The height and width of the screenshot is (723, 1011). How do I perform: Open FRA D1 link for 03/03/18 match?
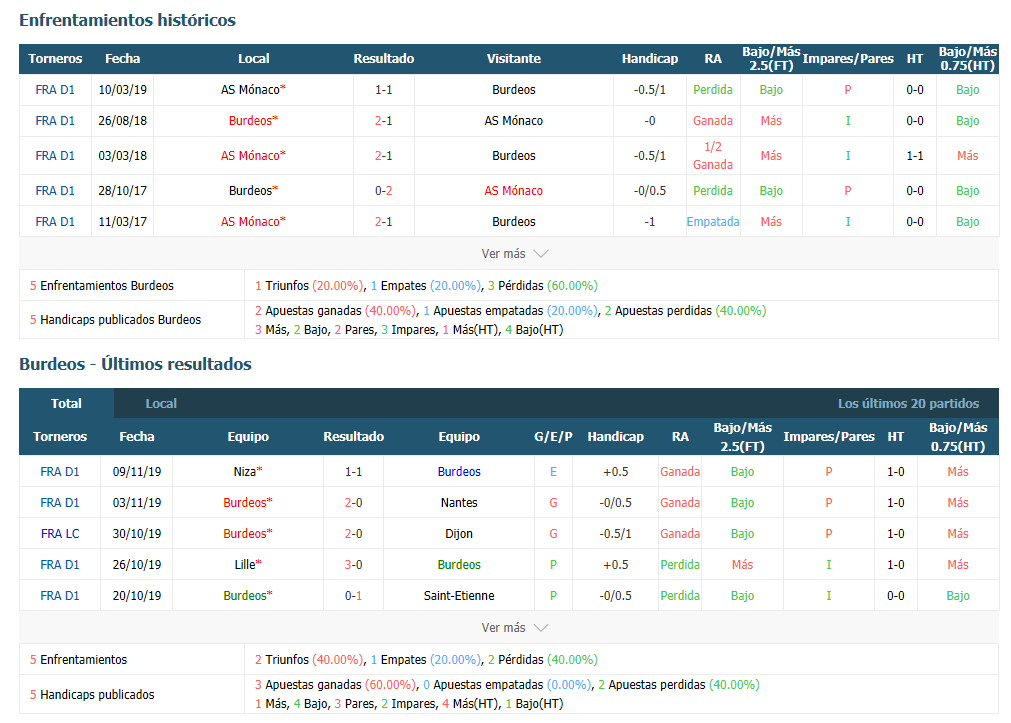tap(55, 155)
